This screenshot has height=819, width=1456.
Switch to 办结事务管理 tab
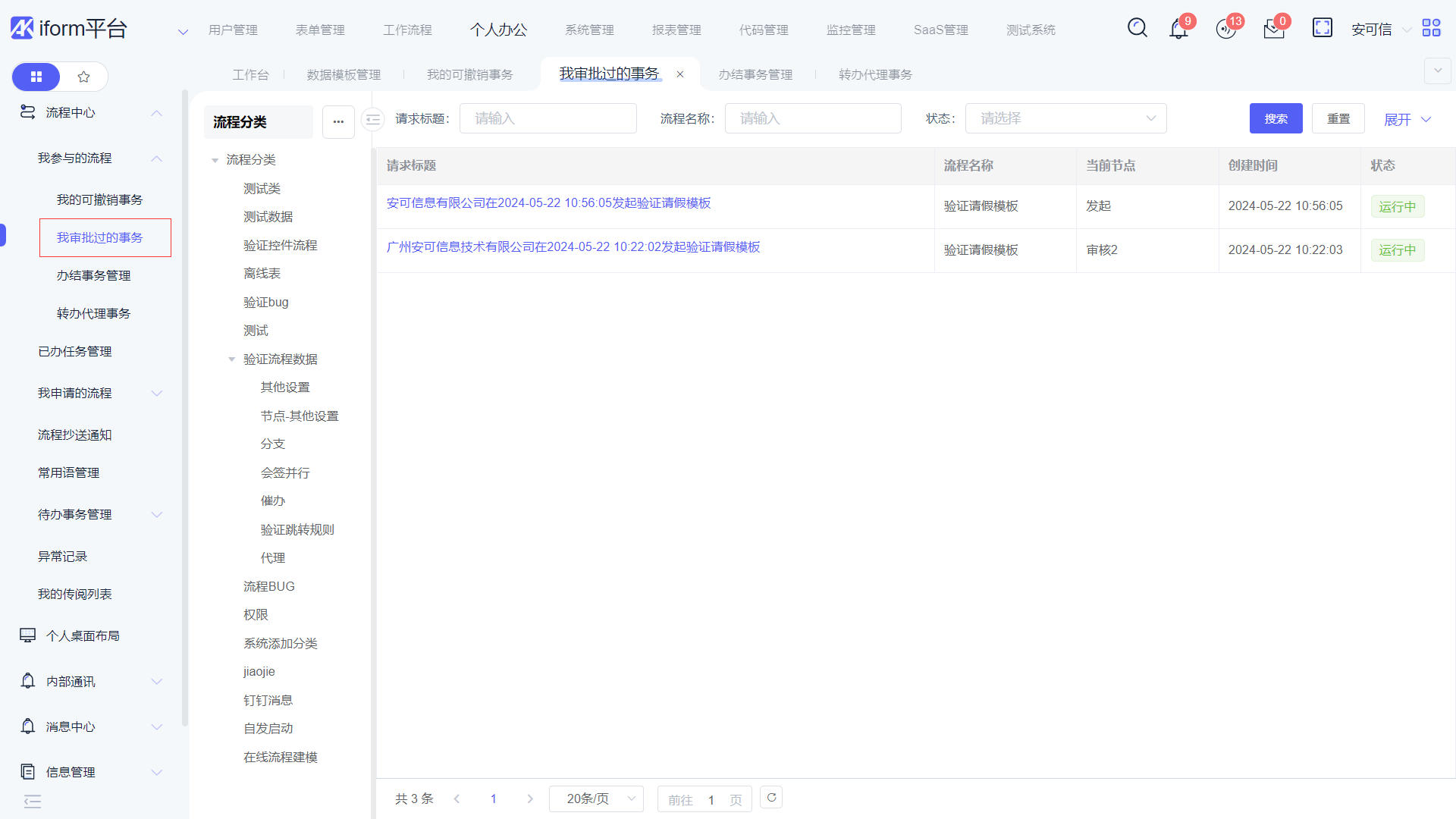pos(755,74)
